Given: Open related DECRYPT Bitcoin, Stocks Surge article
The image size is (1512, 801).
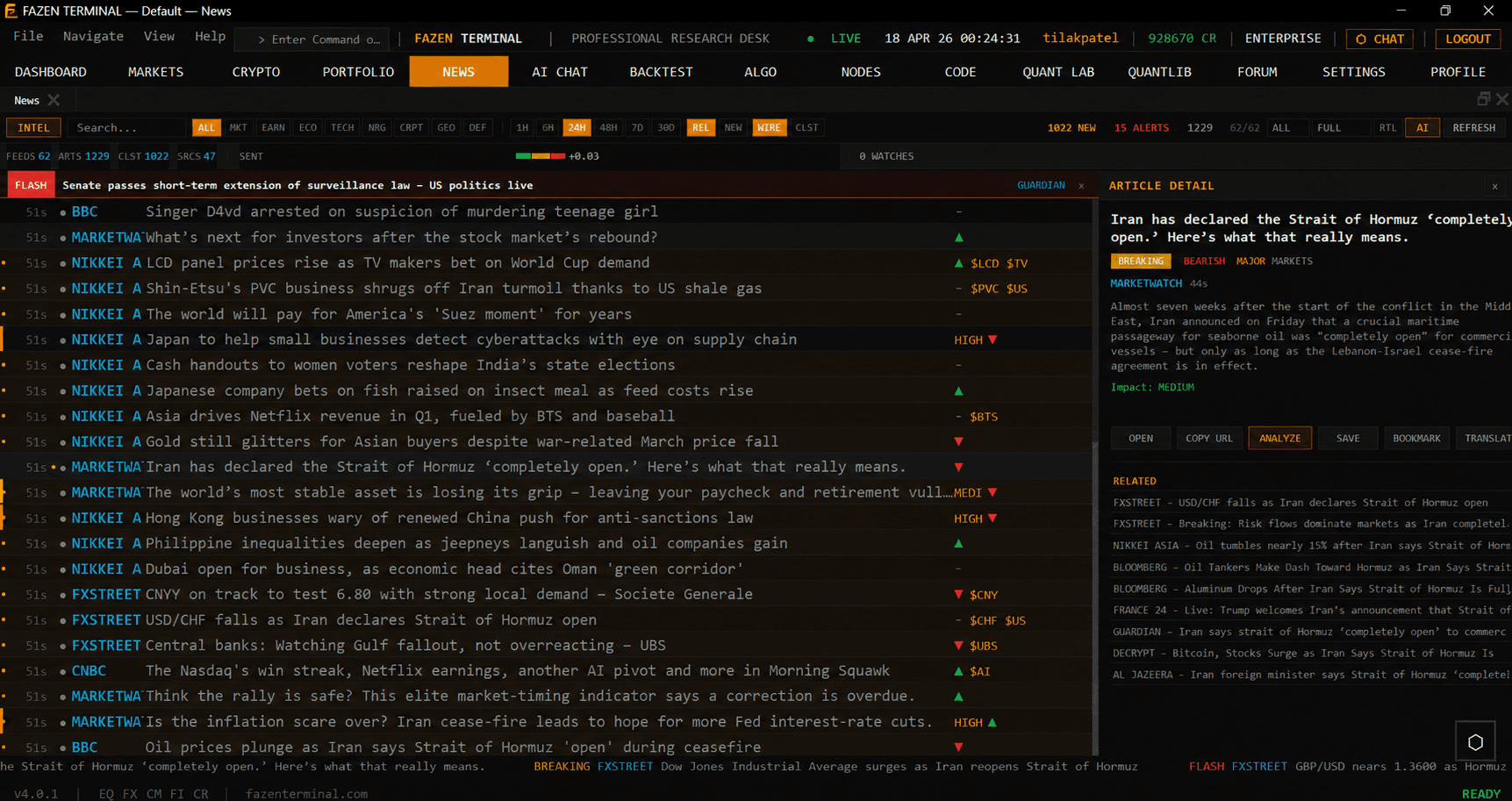Looking at the screenshot, I should coord(1303,654).
